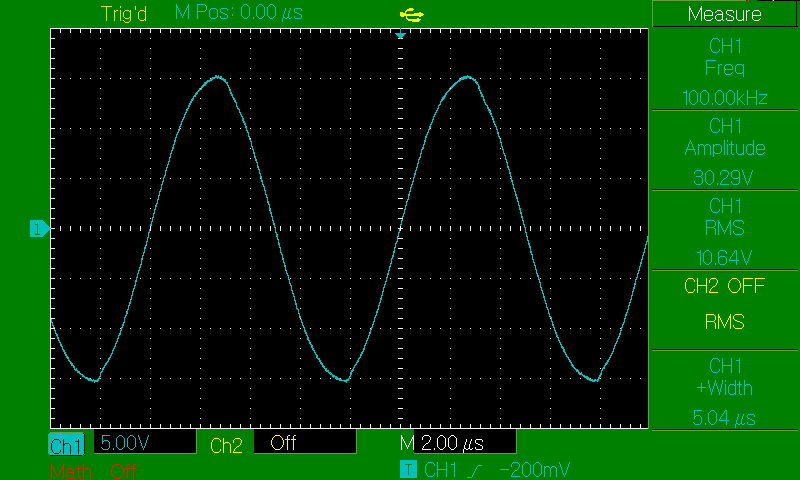Click the channel 1 ground level marker

click(x=39, y=230)
